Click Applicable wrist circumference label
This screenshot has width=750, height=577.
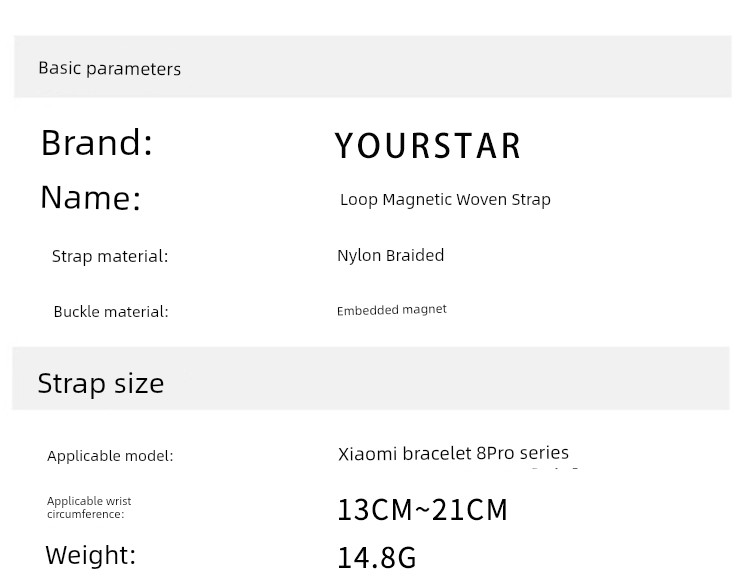(89, 508)
